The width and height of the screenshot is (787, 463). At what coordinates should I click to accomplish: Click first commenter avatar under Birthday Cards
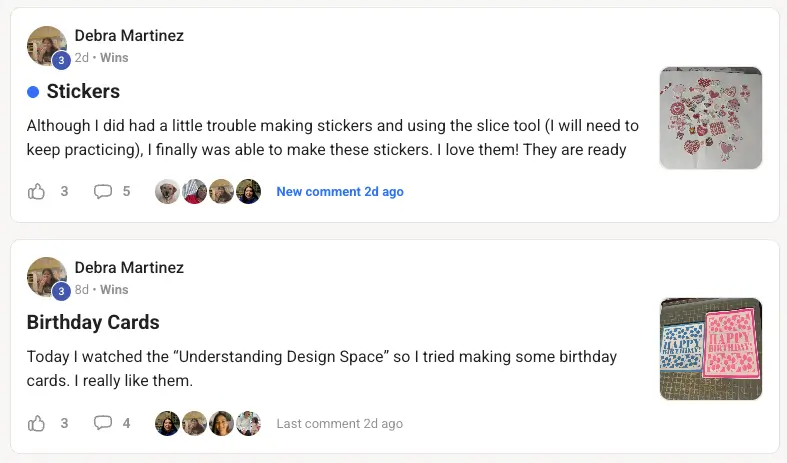pos(168,423)
